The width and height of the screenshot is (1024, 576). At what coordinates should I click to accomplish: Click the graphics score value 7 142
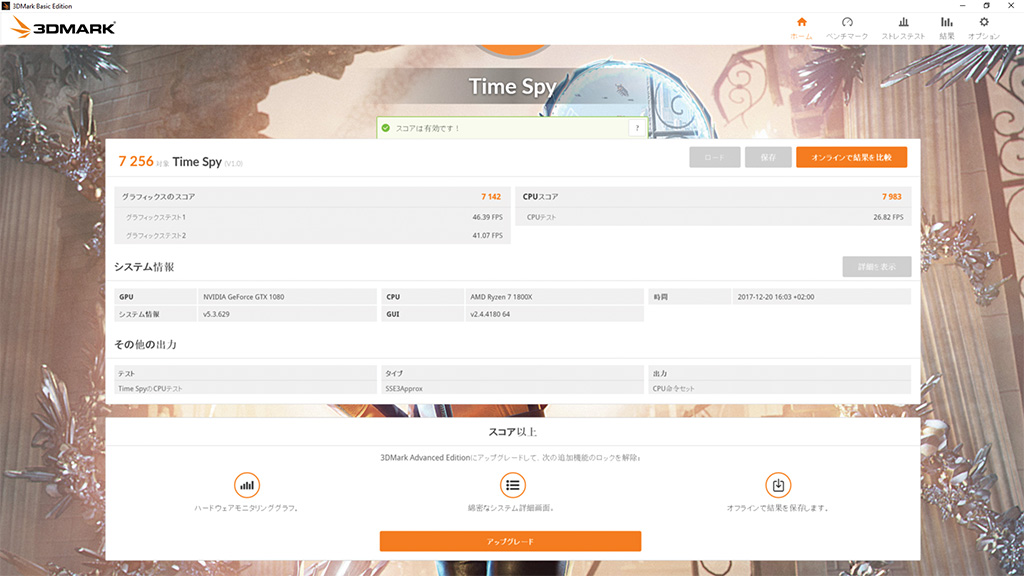[491, 197]
